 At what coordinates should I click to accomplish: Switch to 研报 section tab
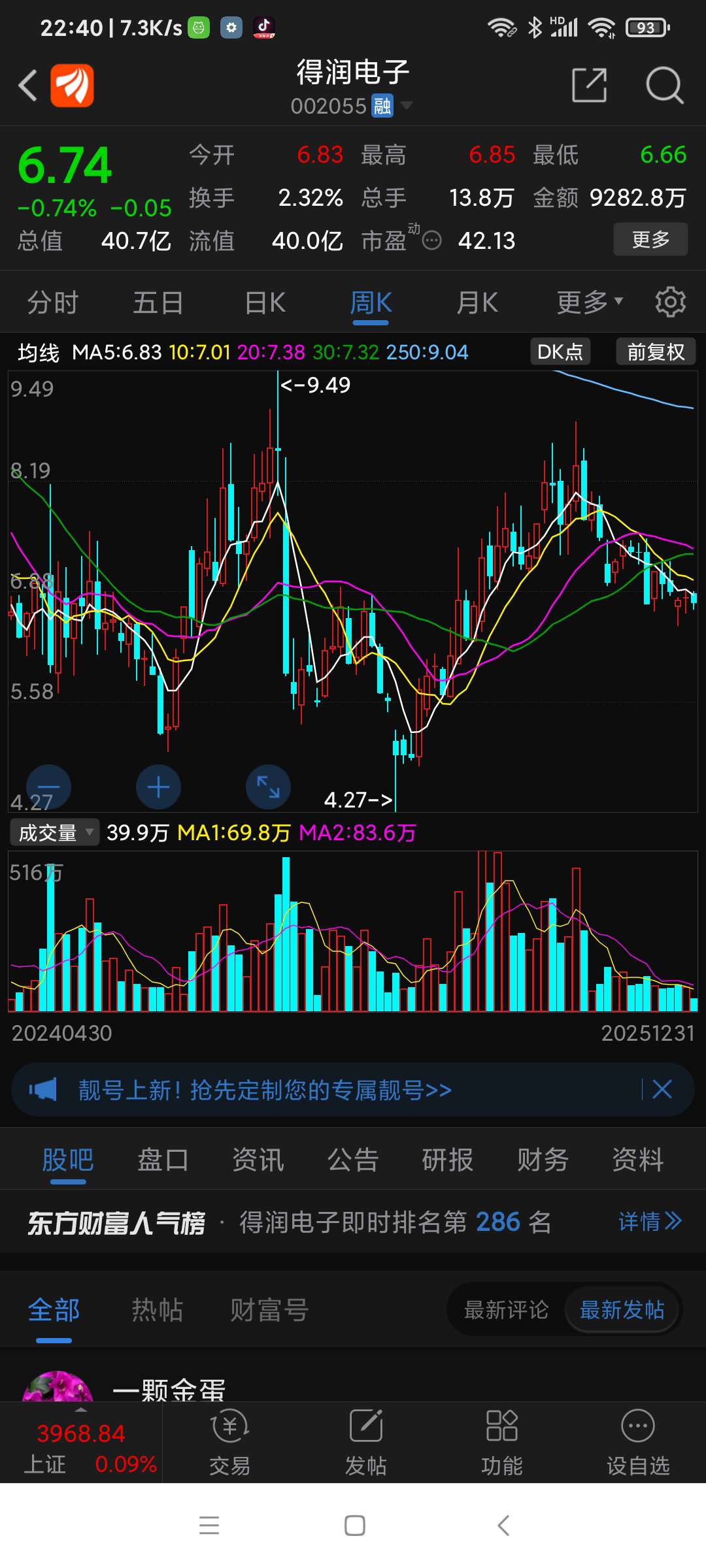[448, 1160]
